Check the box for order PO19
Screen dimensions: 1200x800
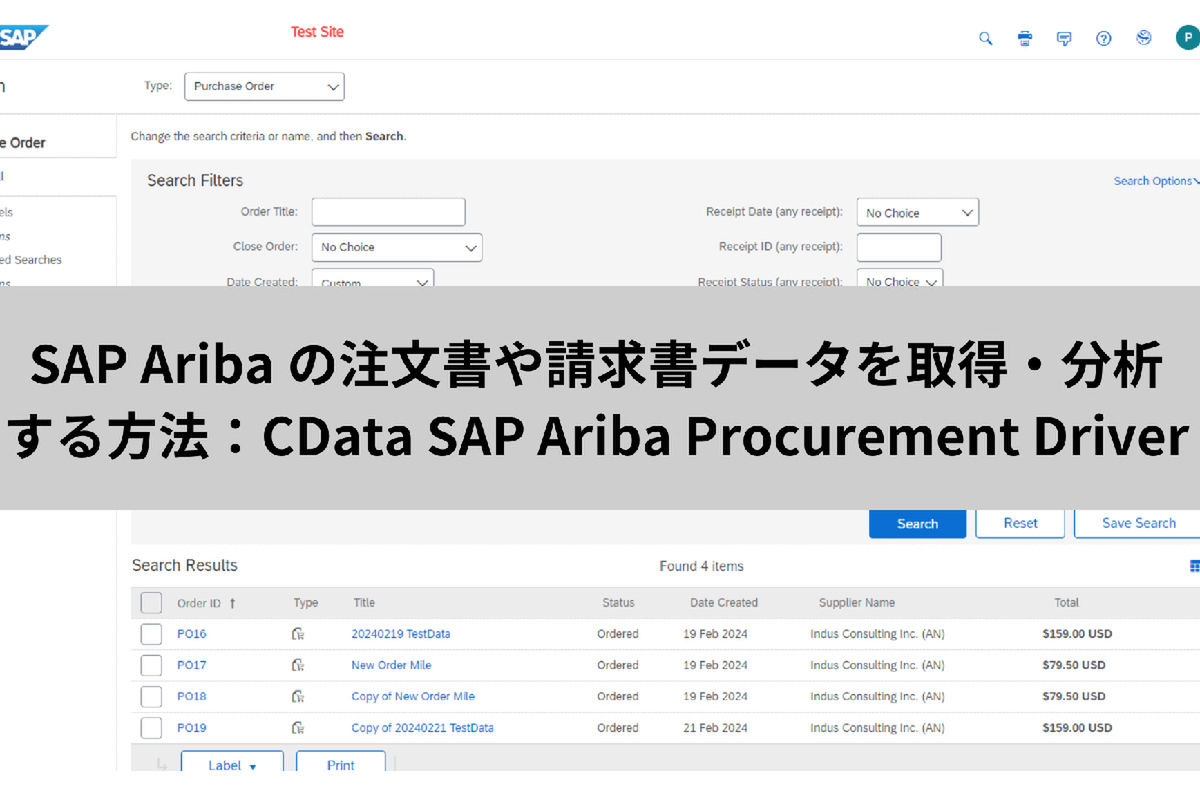tap(151, 728)
